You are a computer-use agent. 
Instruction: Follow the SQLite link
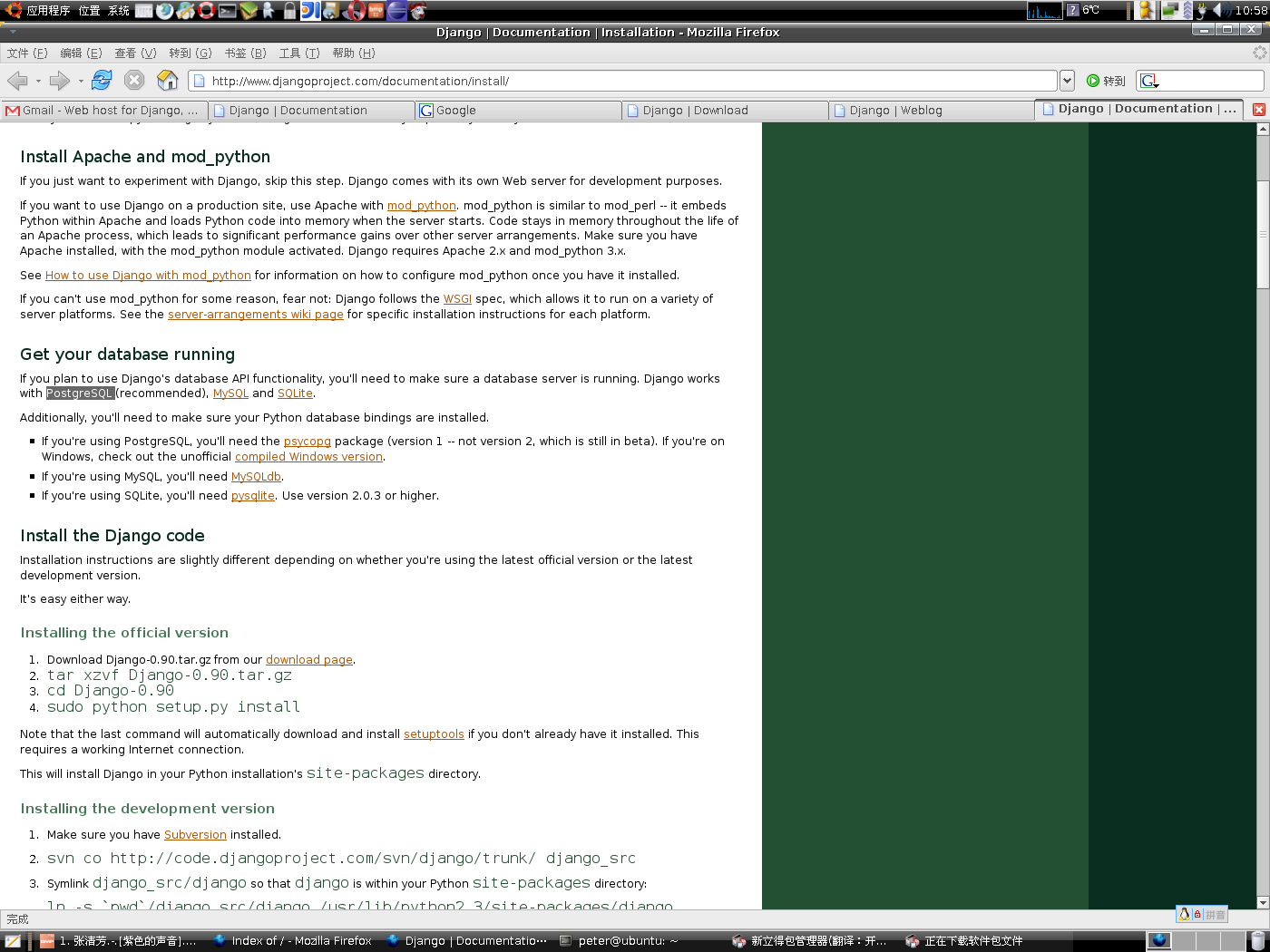pos(295,393)
